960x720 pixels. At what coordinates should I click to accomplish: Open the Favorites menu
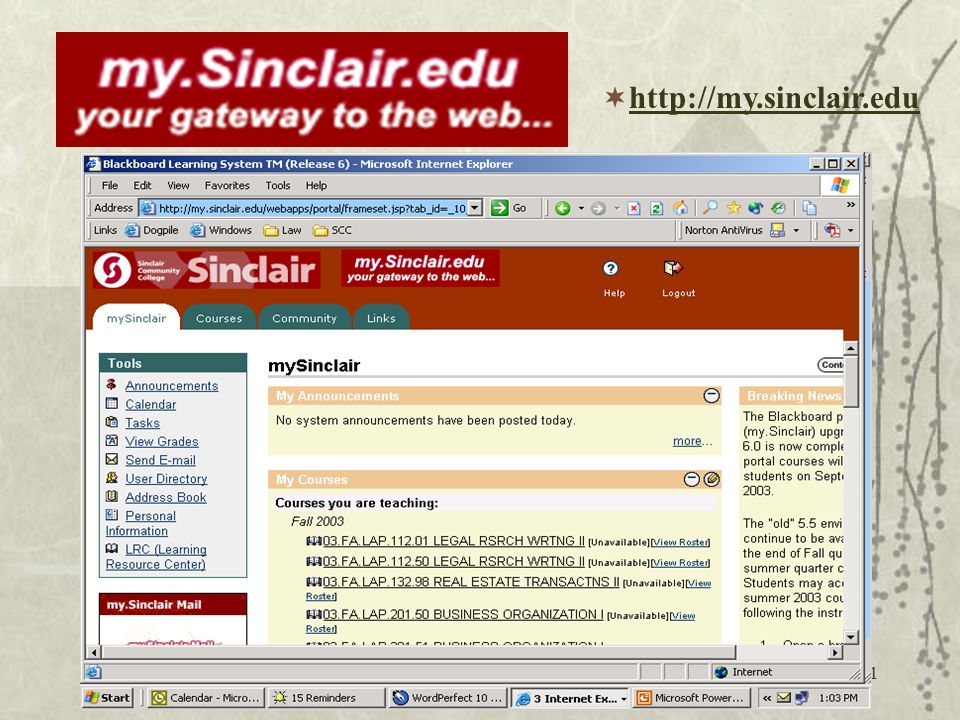tap(227, 186)
